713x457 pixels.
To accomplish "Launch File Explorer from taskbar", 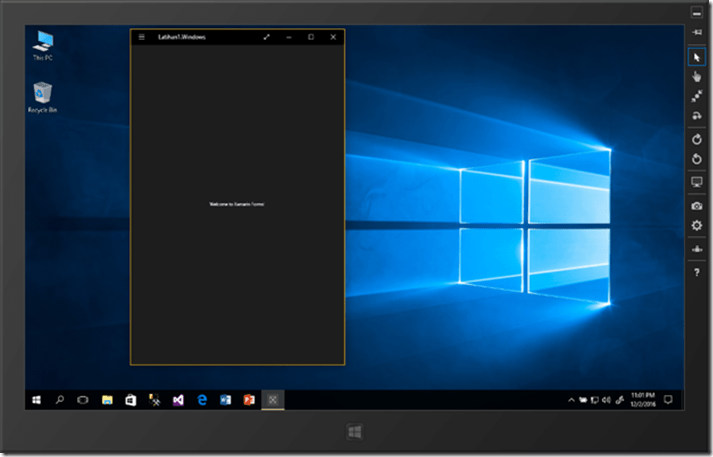I will tap(107, 400).
